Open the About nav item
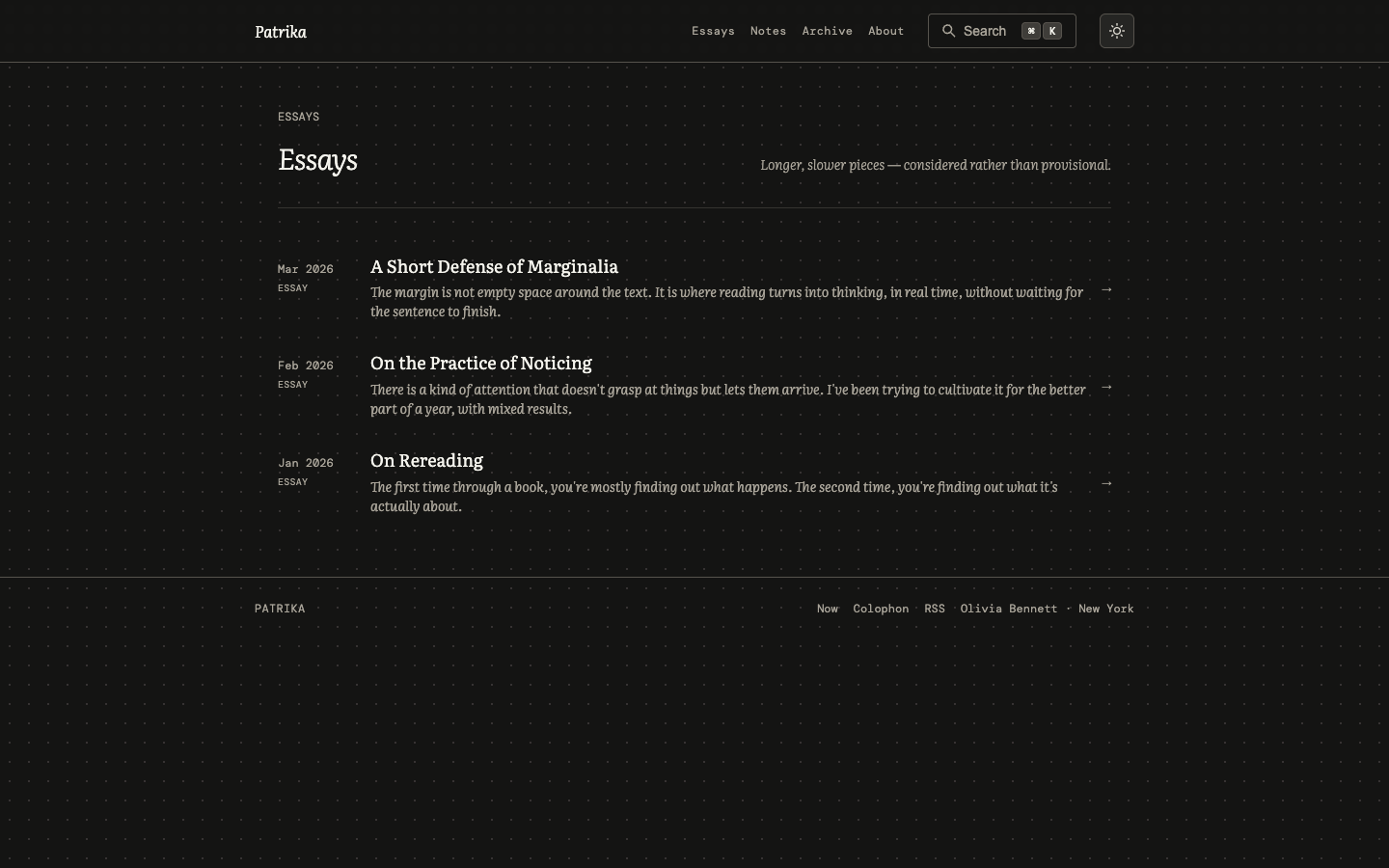Viewport: 1389px width, 868px height. point(885,31)
